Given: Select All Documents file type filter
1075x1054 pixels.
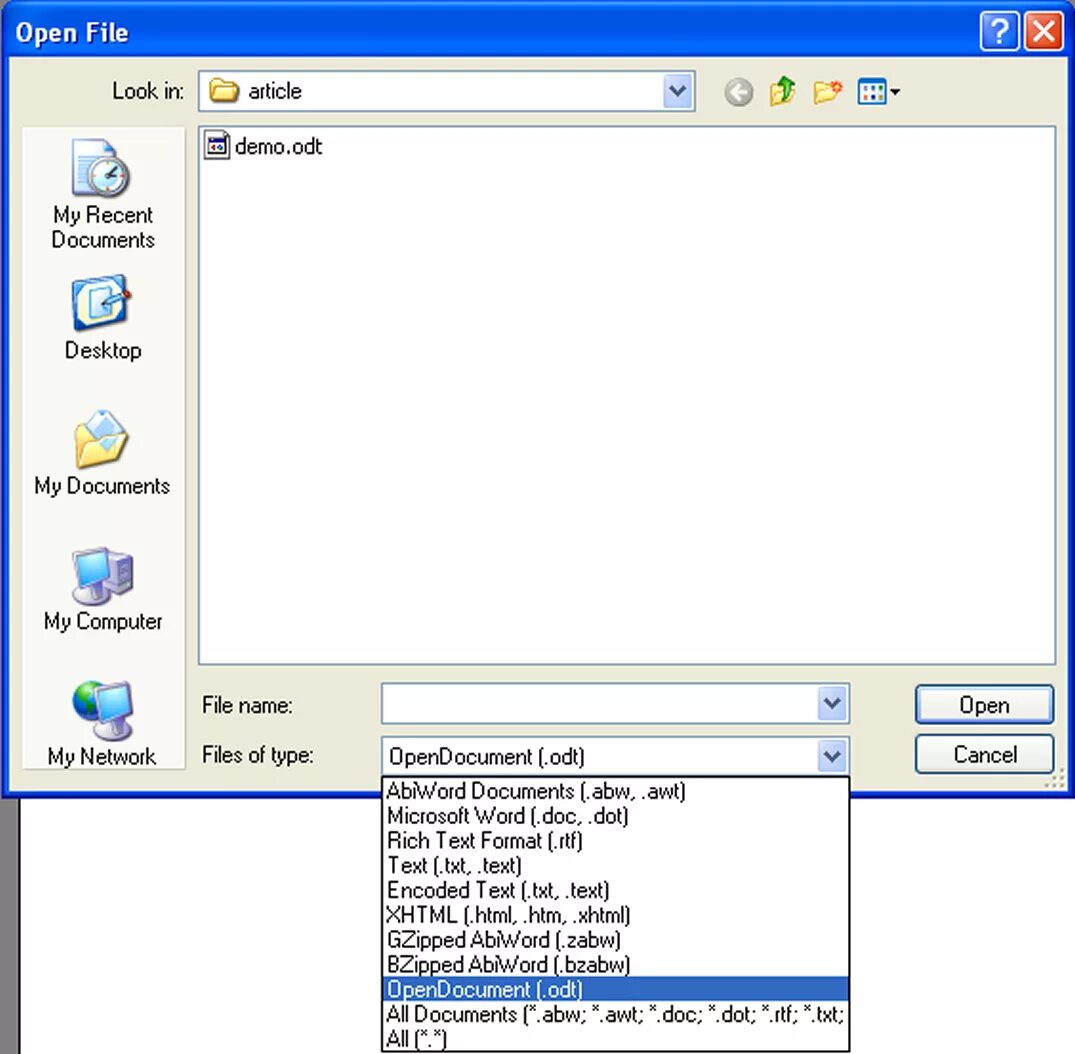Looking at the screenshot, I should point(615,1014).
